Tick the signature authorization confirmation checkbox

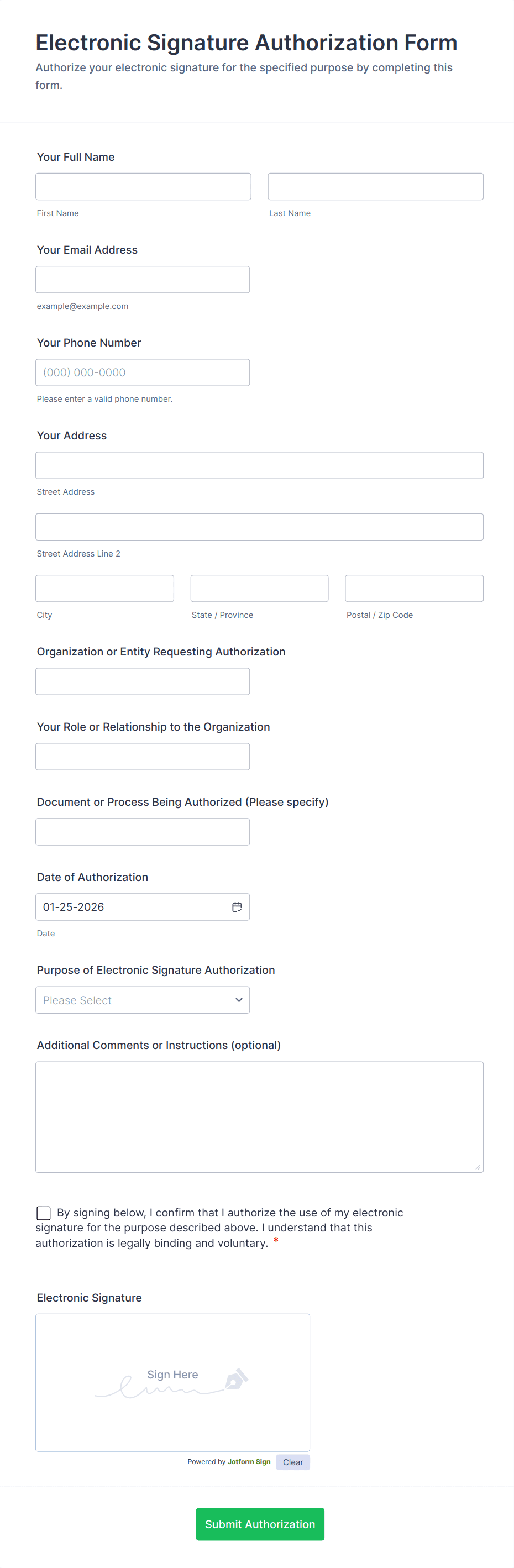pos(44,1213)
